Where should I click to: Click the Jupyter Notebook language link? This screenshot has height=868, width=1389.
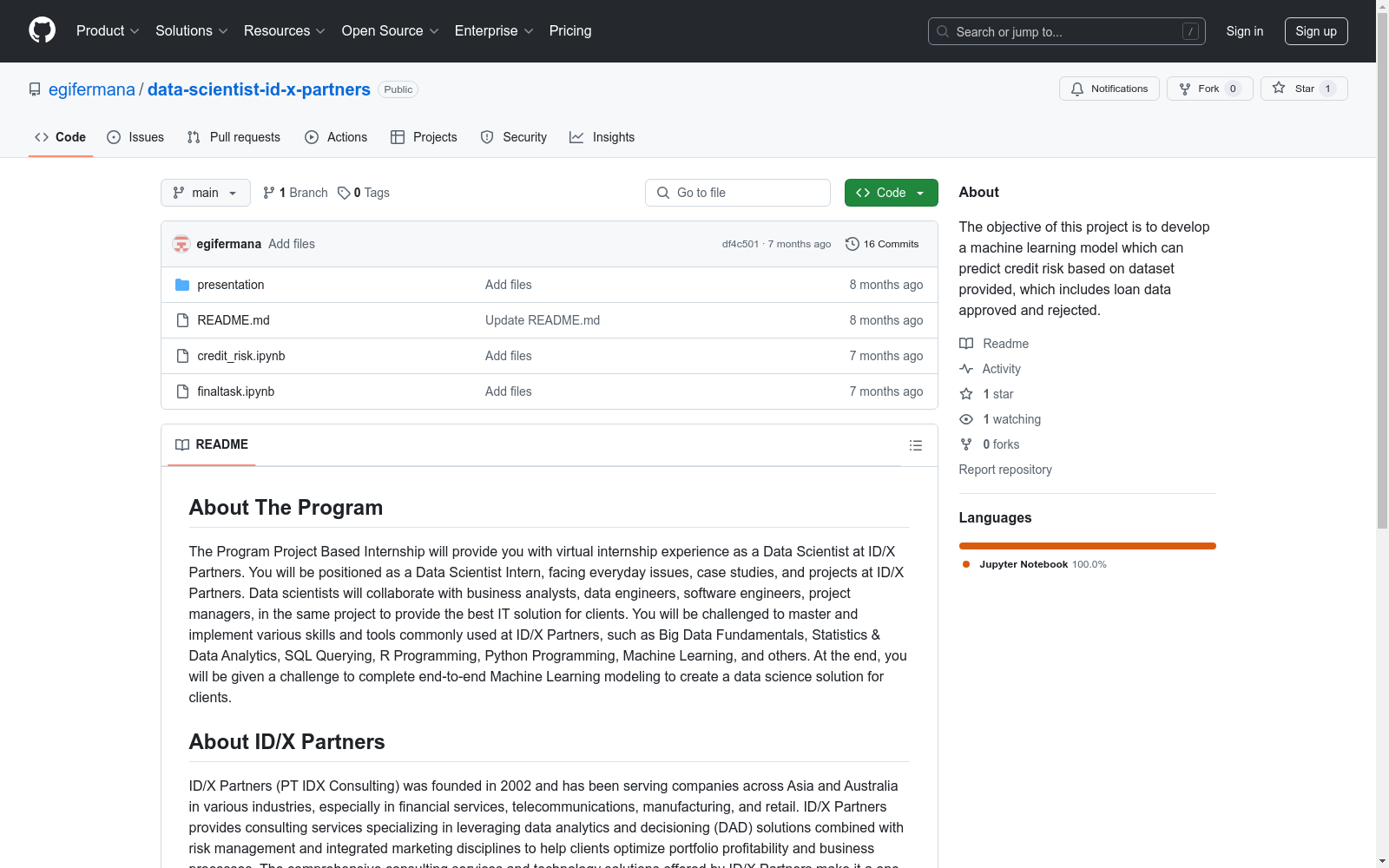1034,564
